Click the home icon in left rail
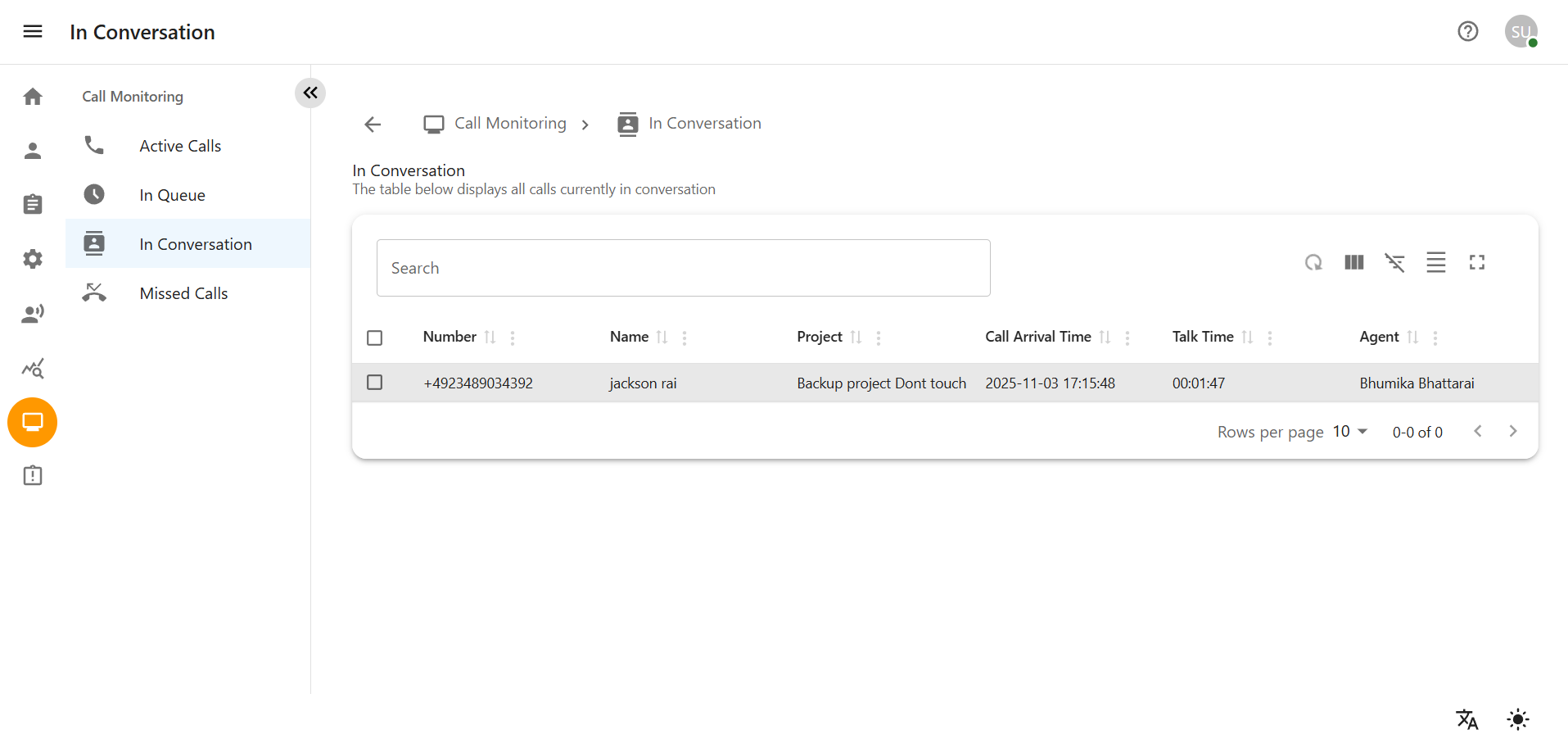 [33, 97]
